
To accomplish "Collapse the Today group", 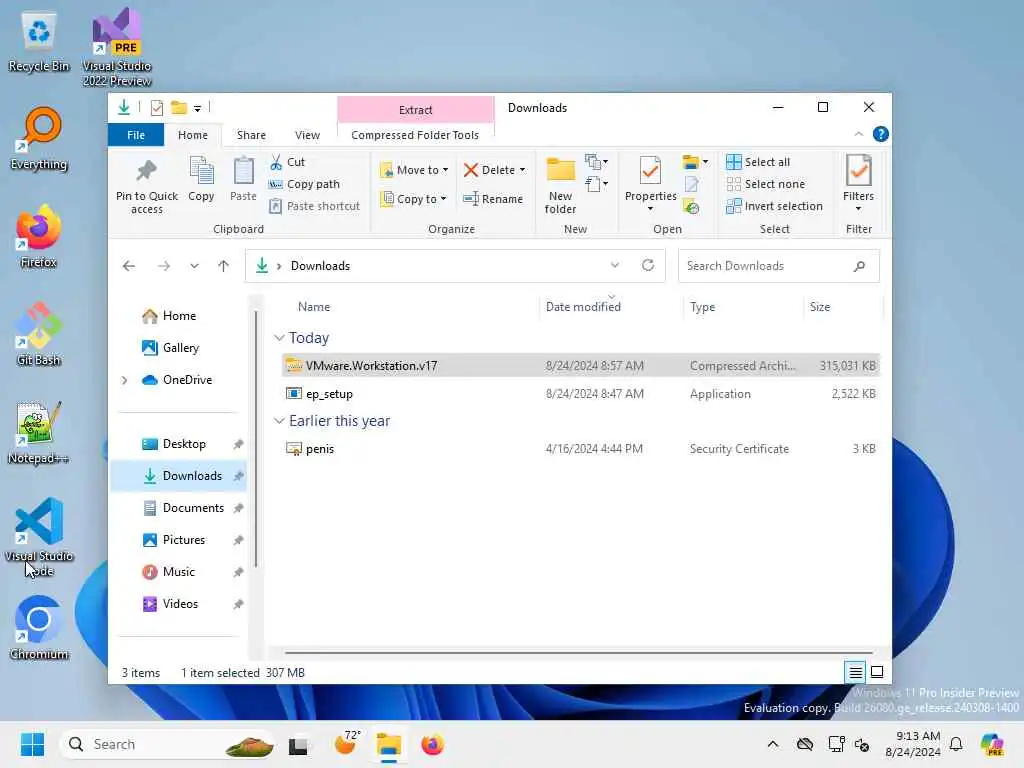I will coord(279,338).
